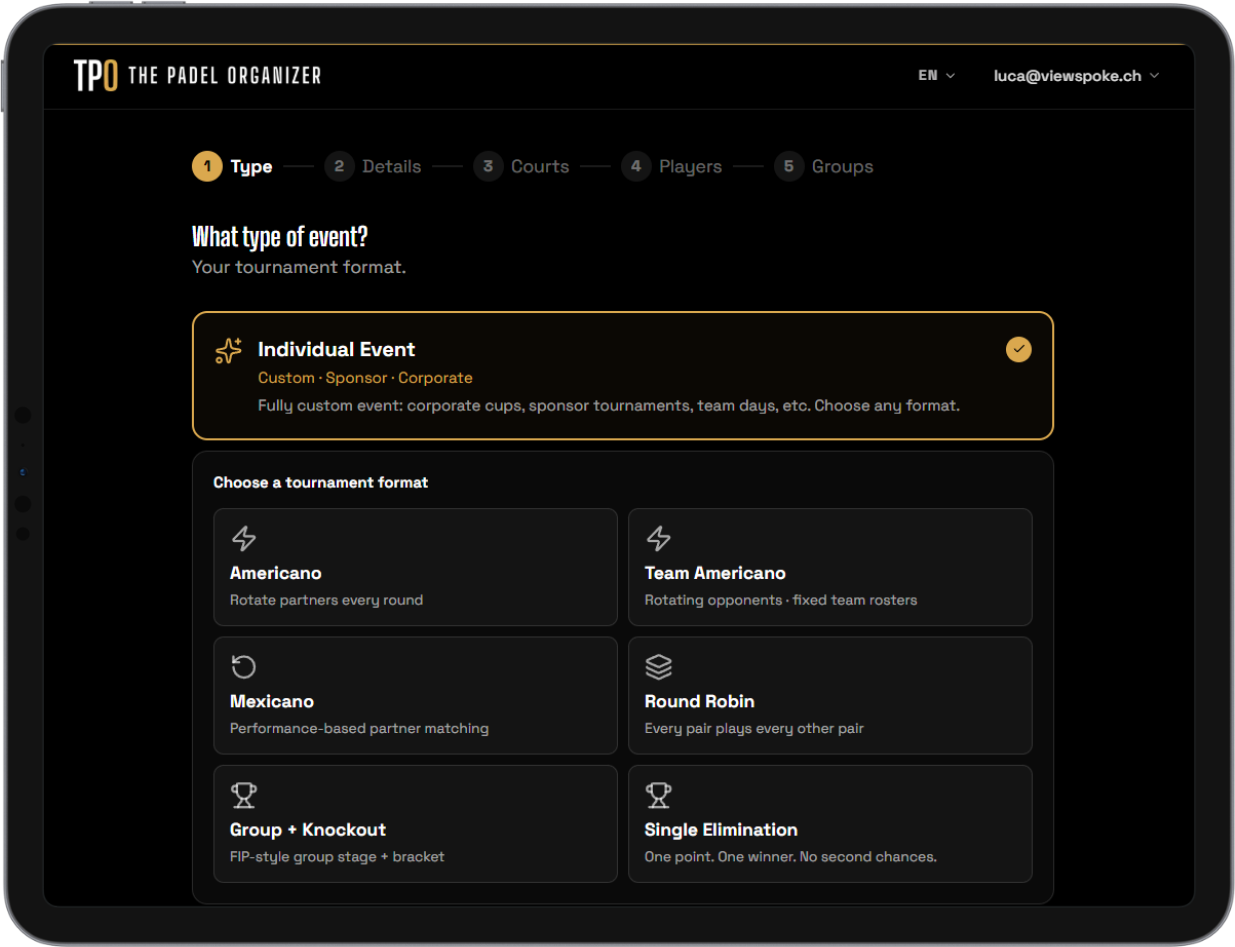1235x947 pixels.
Task: Select the Single Elimination format
Action: 830,824
